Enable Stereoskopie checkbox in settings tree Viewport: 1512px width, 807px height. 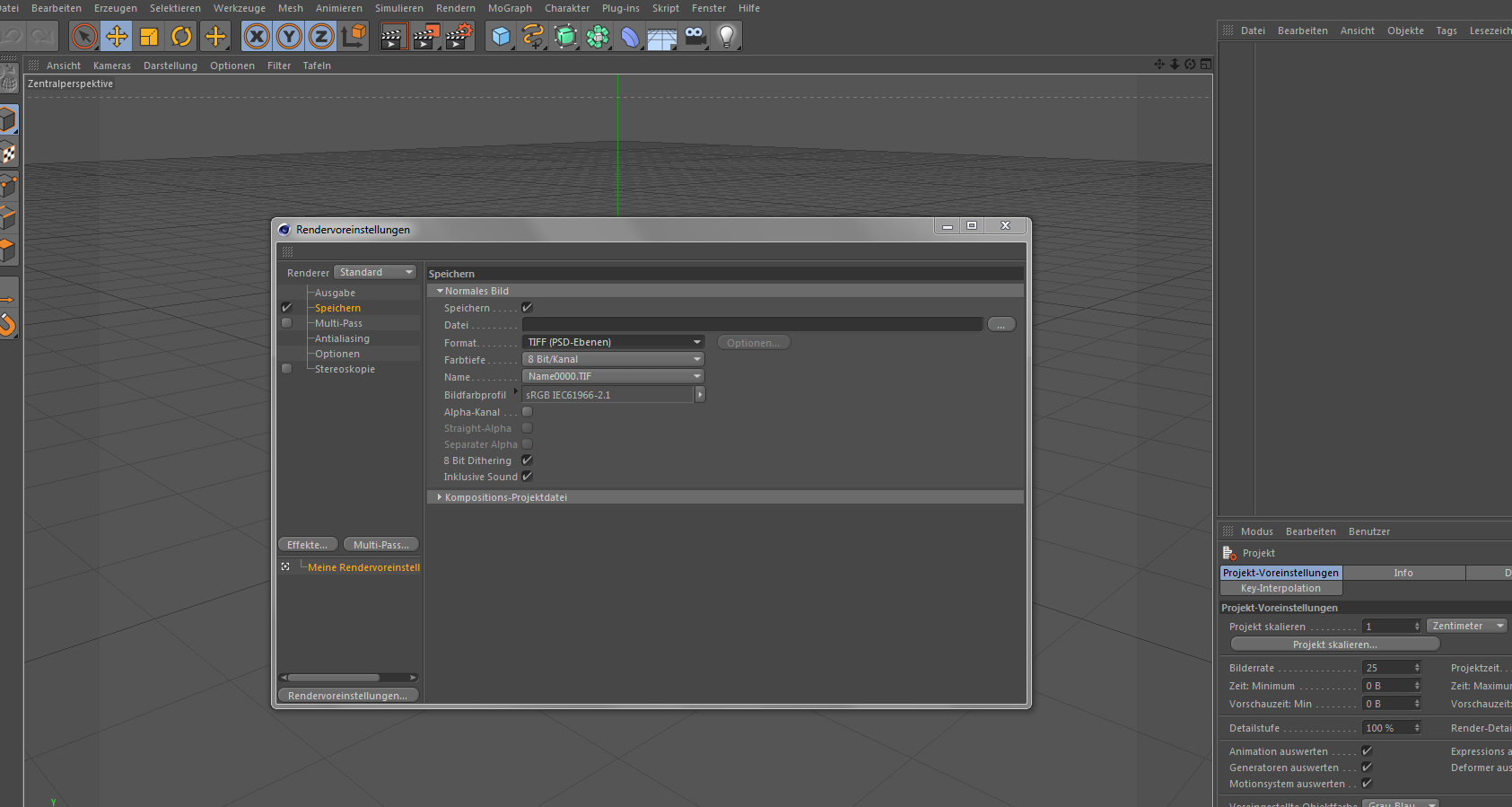pos(287,369)
